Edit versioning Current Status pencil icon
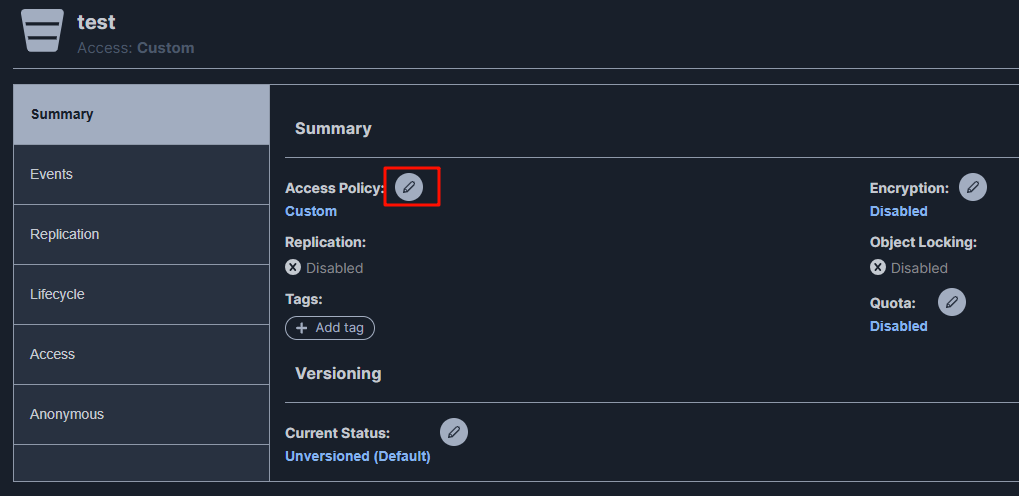The width and height of the screenshot is (1019, 496). pyautogui.click(x=454, y=432)
